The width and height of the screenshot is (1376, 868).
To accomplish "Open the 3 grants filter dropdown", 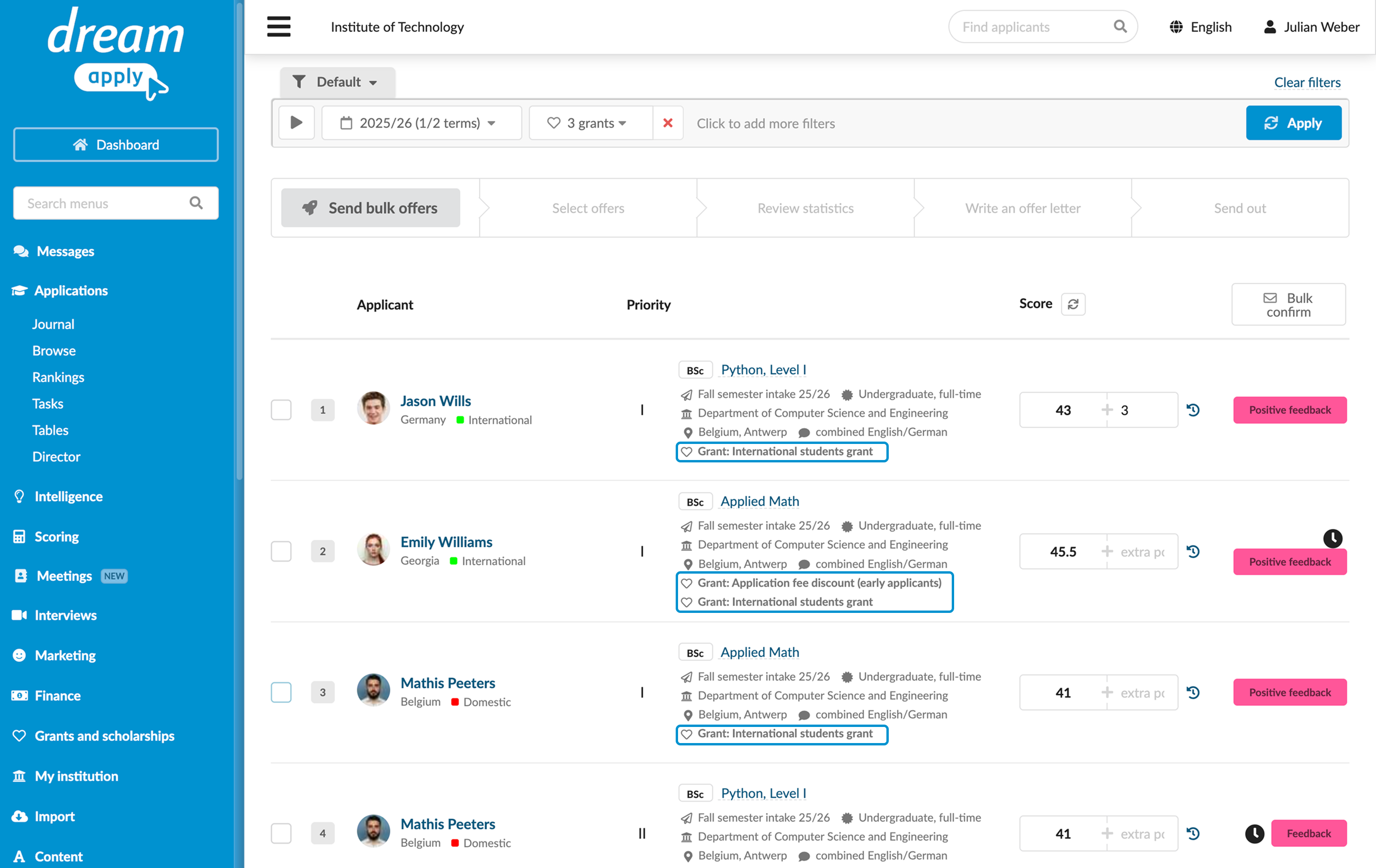I will pyautogui.click(x=591, y=123).
